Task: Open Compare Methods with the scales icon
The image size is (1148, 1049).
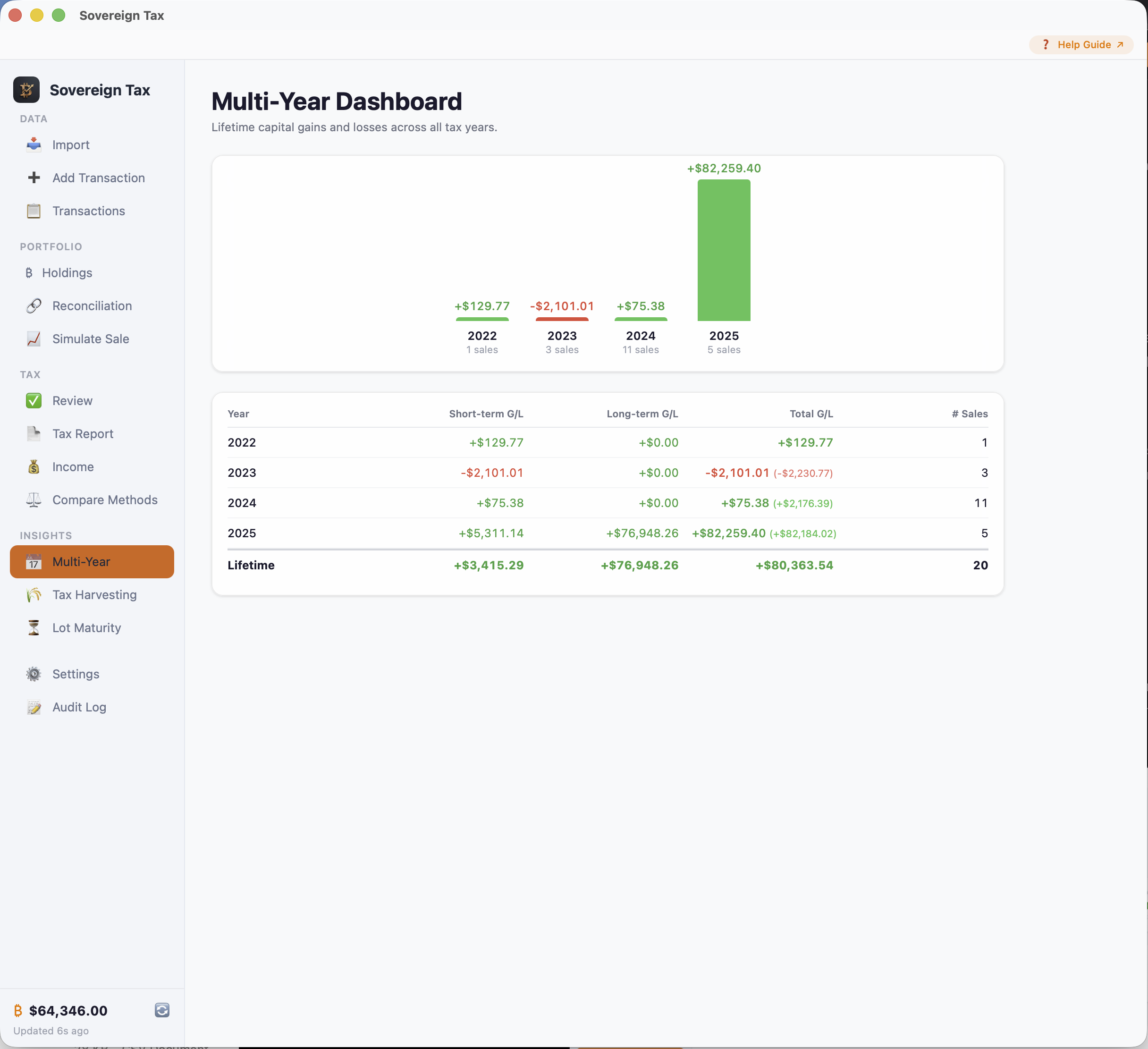Action: click(105, 500)
